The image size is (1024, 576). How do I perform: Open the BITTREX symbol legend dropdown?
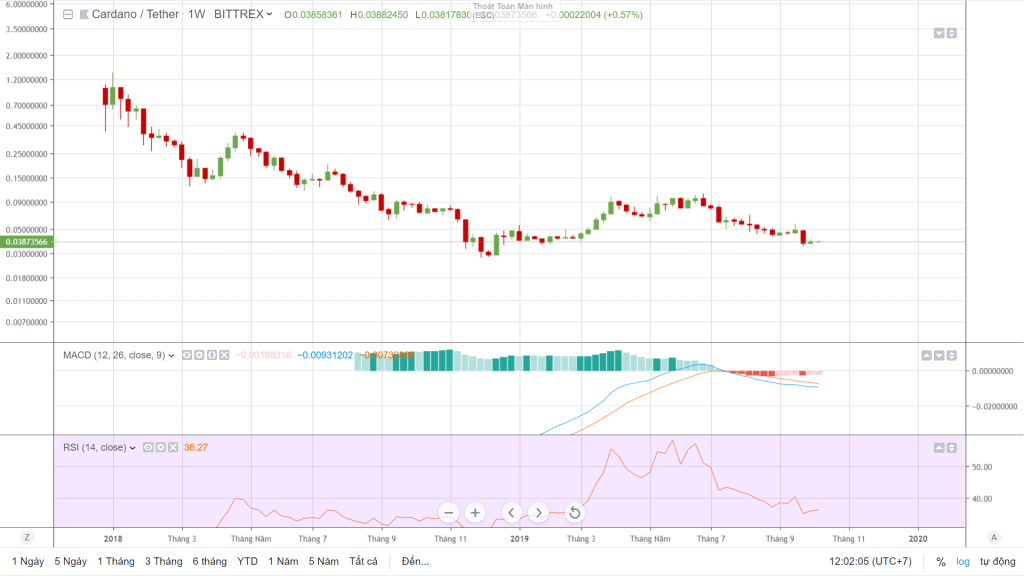tap(270, 16)
